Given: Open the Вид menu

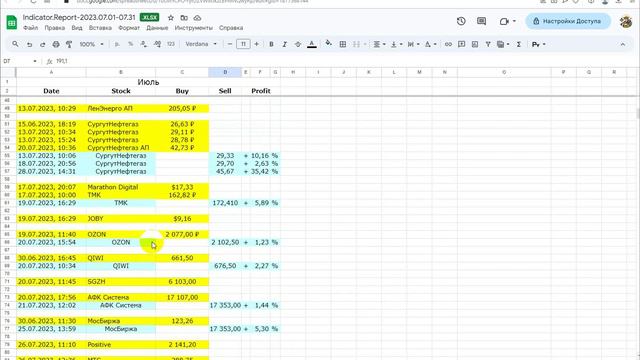Looking at the screenshot, I should [77, 28].
